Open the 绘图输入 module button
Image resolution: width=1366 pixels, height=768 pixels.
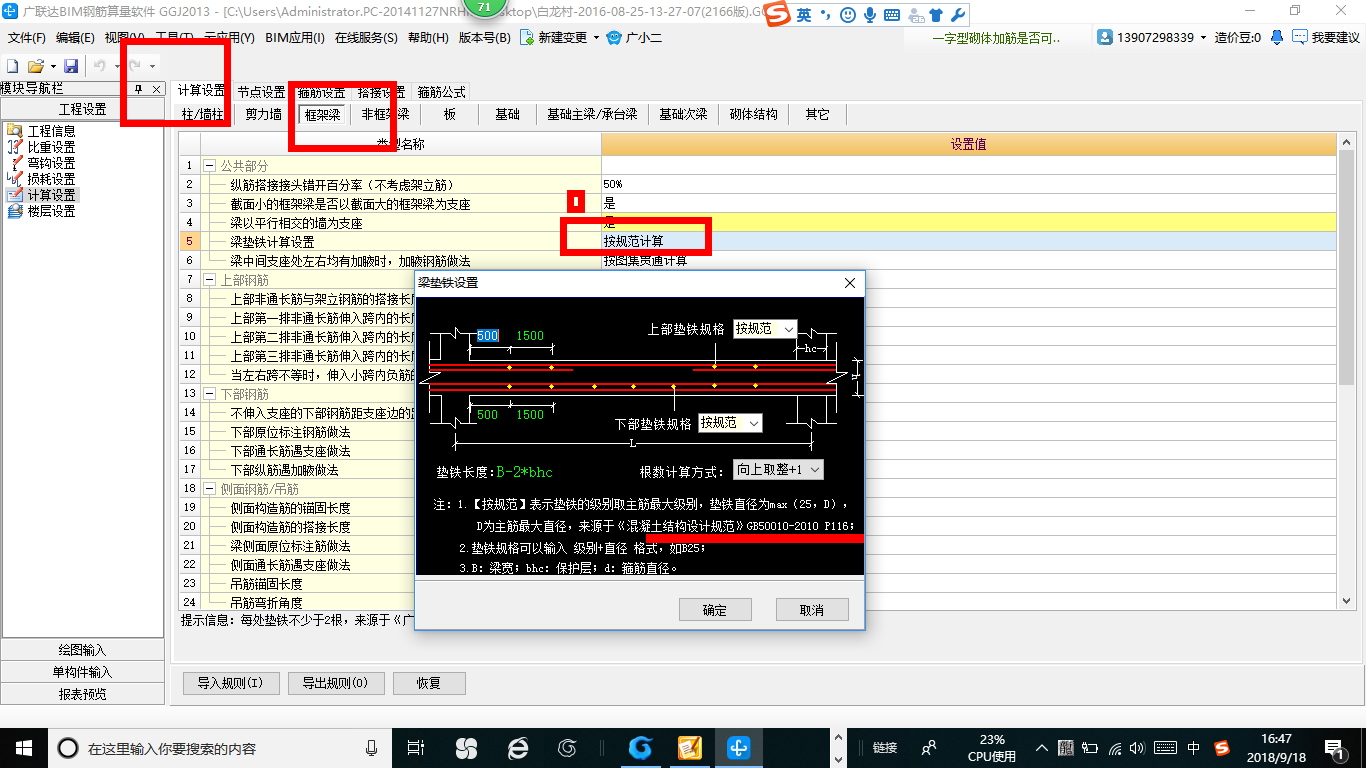point(82,650)
